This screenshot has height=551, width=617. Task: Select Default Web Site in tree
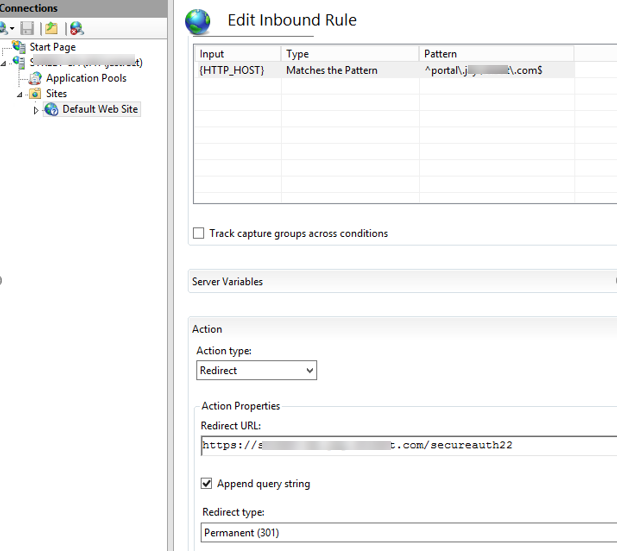click(x=100, y=109)
